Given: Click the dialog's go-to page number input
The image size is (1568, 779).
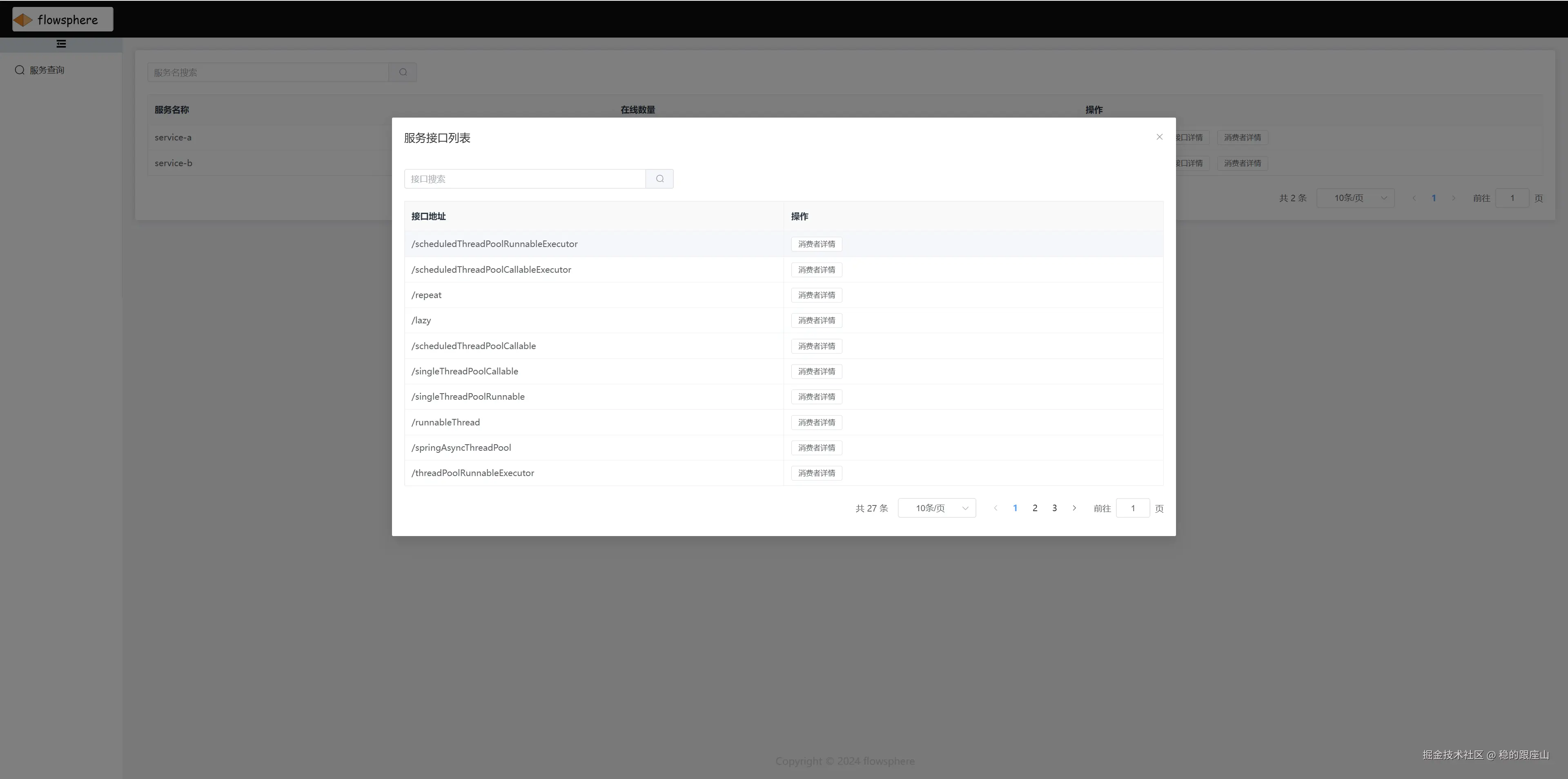Looking at the screenshot, I should 1132,508.
